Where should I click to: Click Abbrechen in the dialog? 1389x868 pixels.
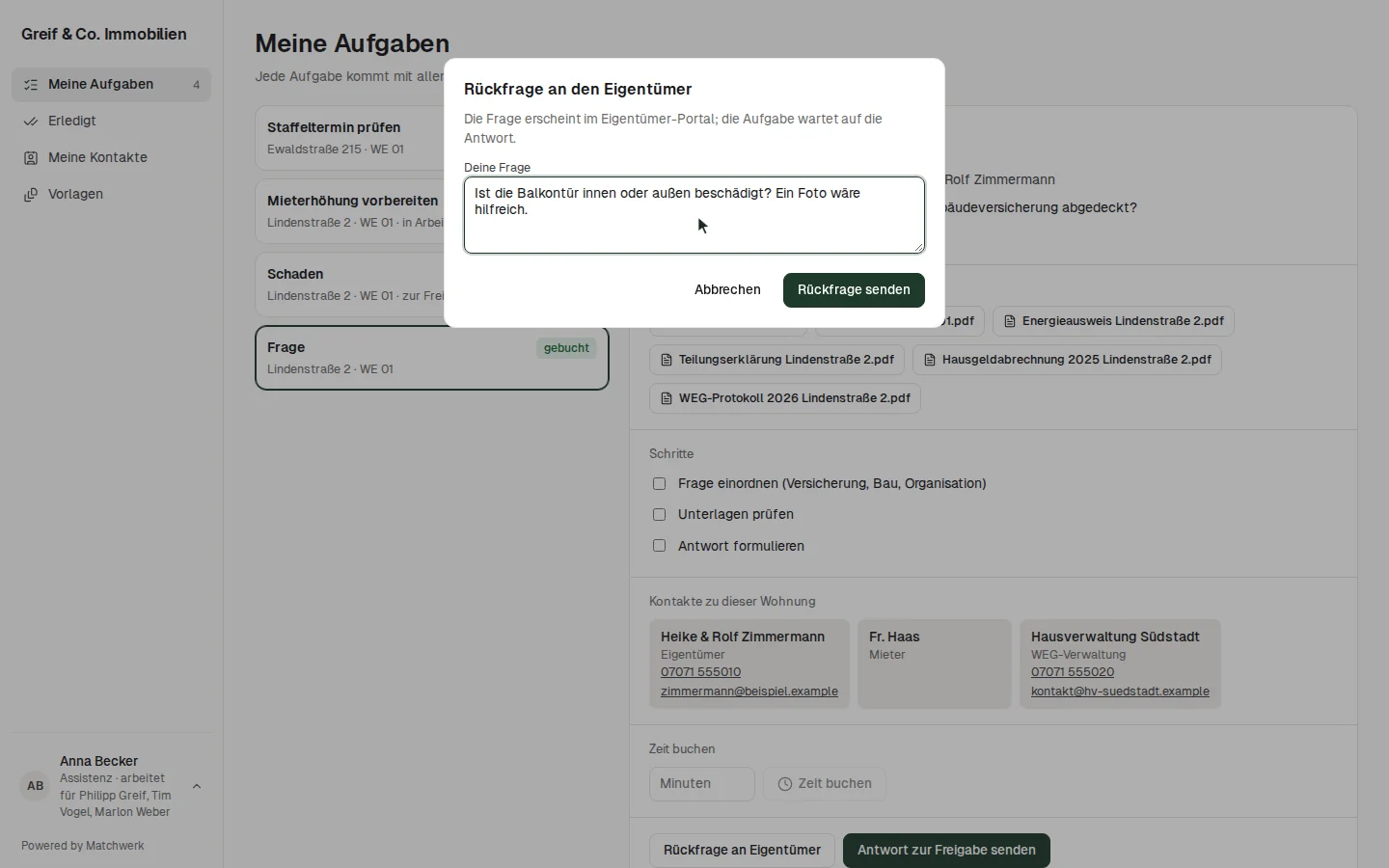coord(727,290)
